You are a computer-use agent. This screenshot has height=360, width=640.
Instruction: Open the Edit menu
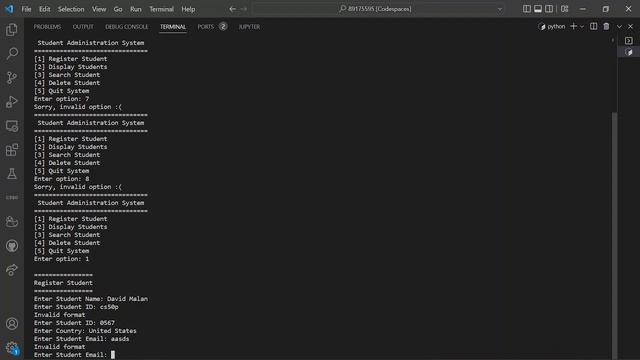44,9
